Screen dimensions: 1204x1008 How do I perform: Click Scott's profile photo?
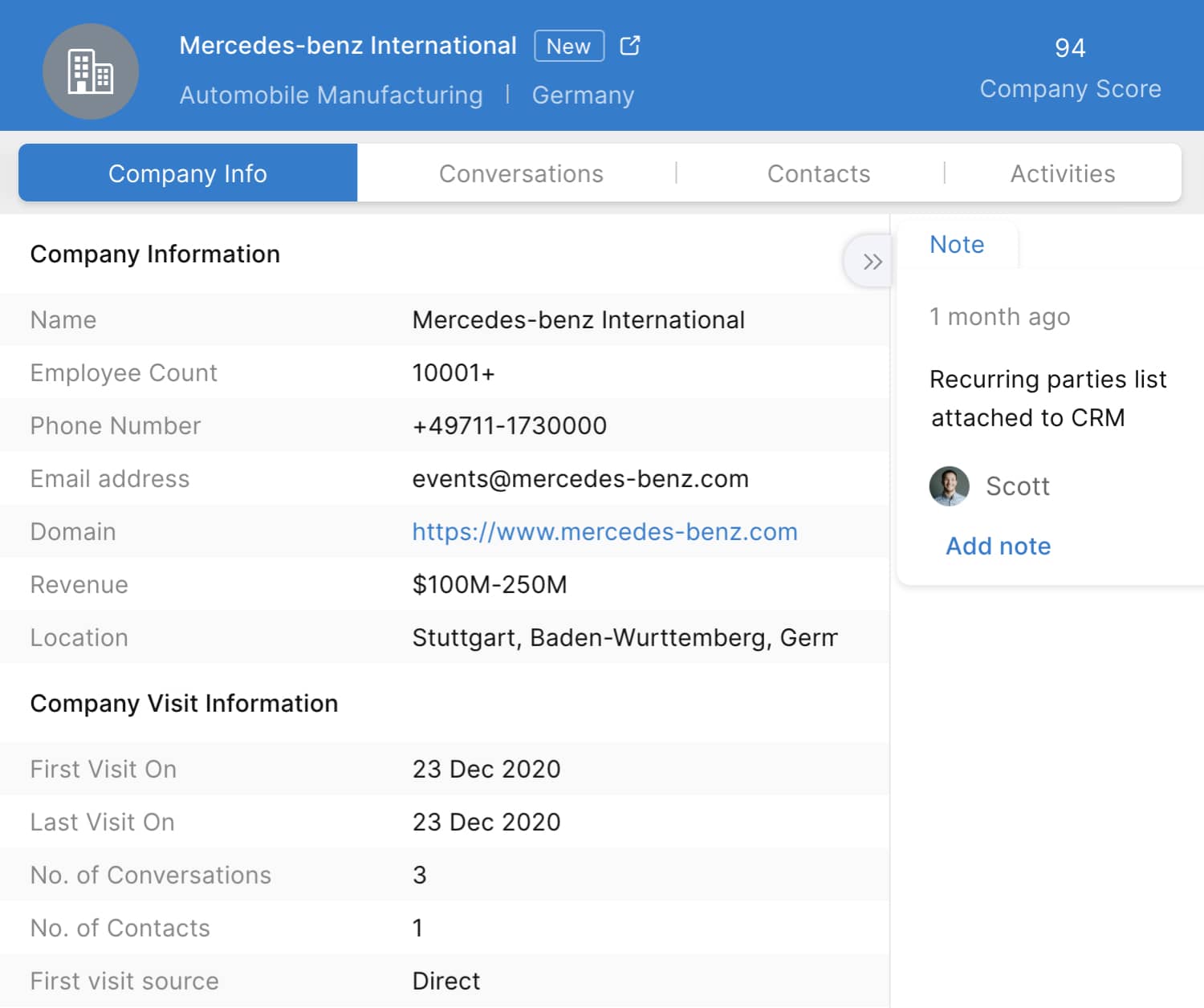[949, 486]
